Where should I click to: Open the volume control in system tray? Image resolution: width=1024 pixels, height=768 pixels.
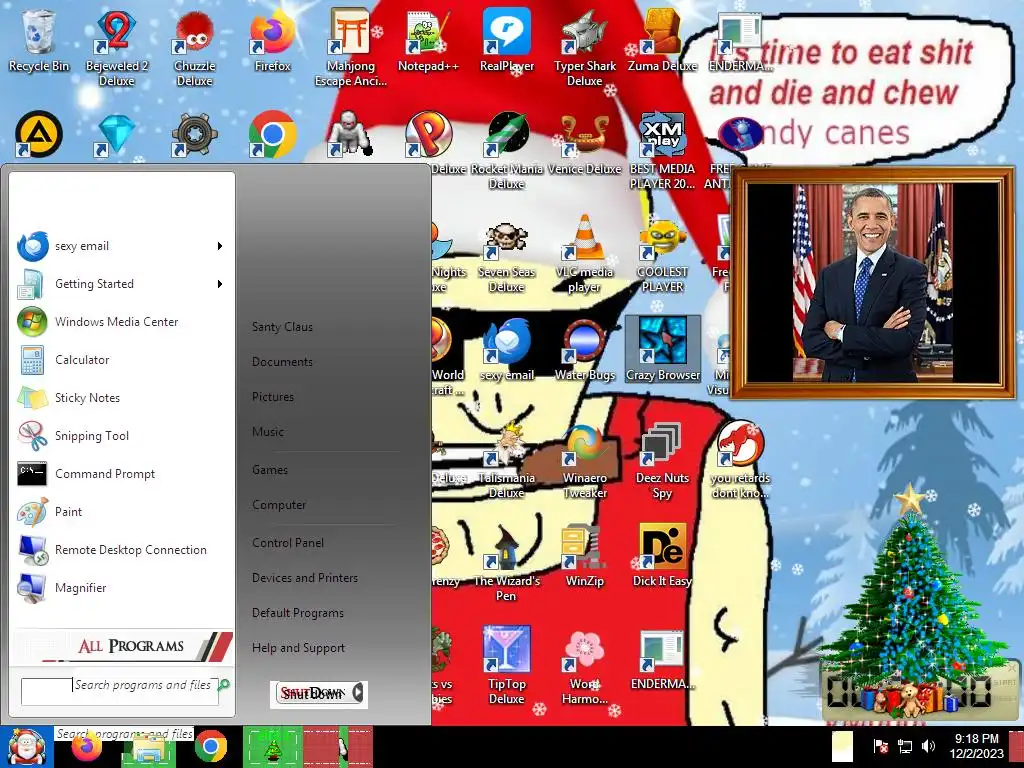(928, 746)
